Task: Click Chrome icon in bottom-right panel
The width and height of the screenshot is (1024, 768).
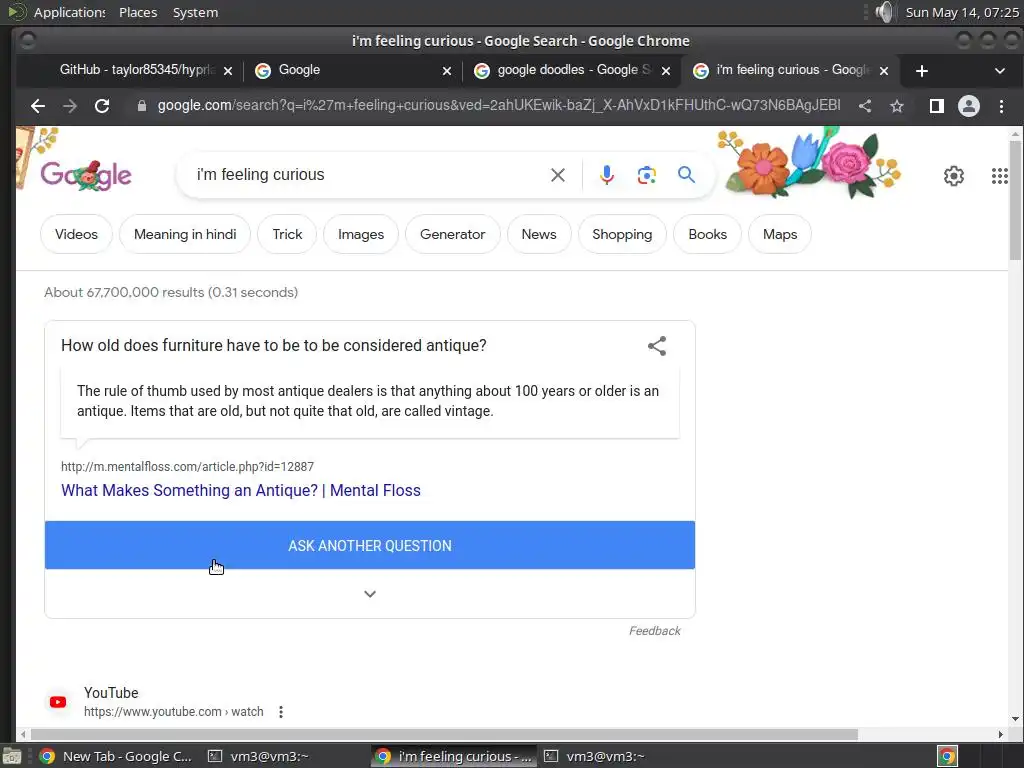Action: [947, 756]
